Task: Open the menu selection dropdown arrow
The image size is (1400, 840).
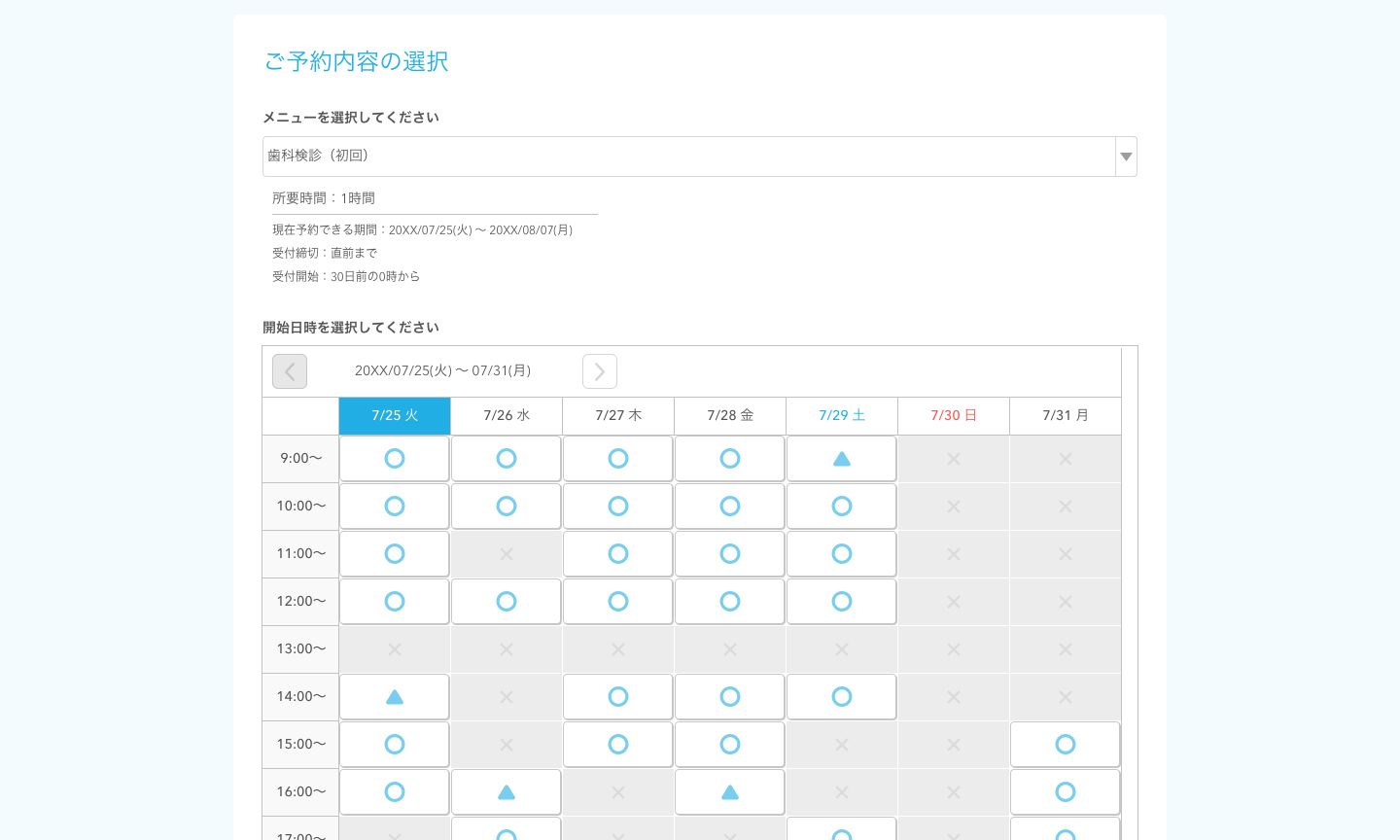Action: pos(1126,157)
